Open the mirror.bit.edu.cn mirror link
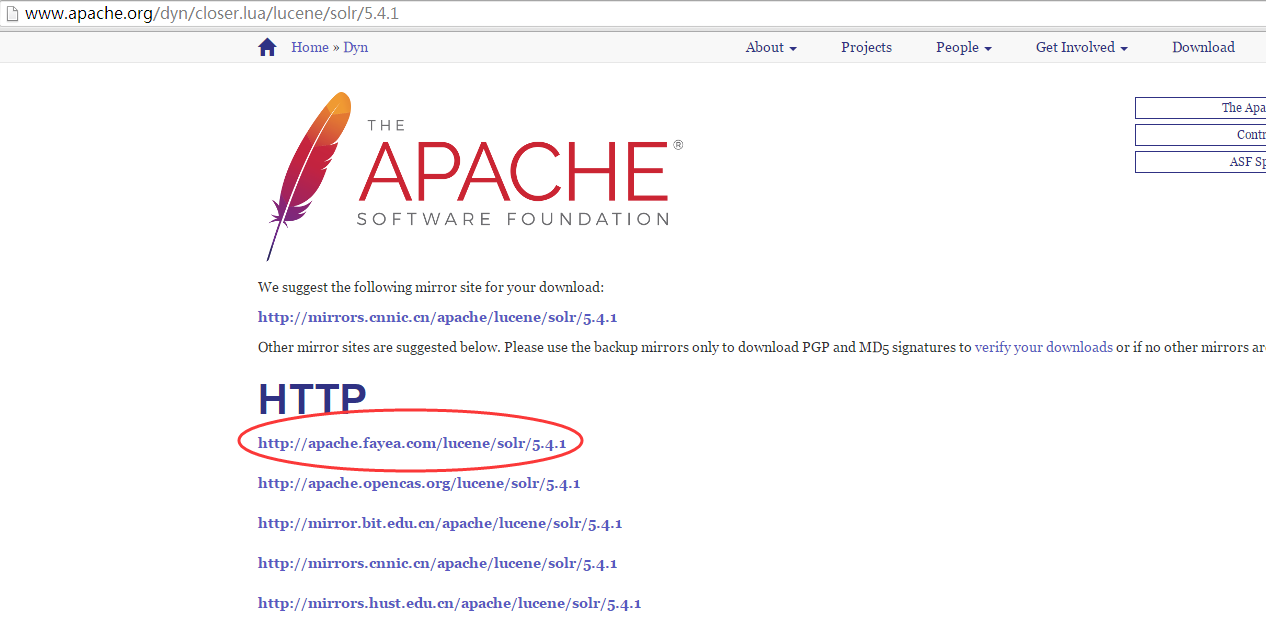The height and width of the screenshot is (641, 1266). pyautogui.click(x=440, y=523)
